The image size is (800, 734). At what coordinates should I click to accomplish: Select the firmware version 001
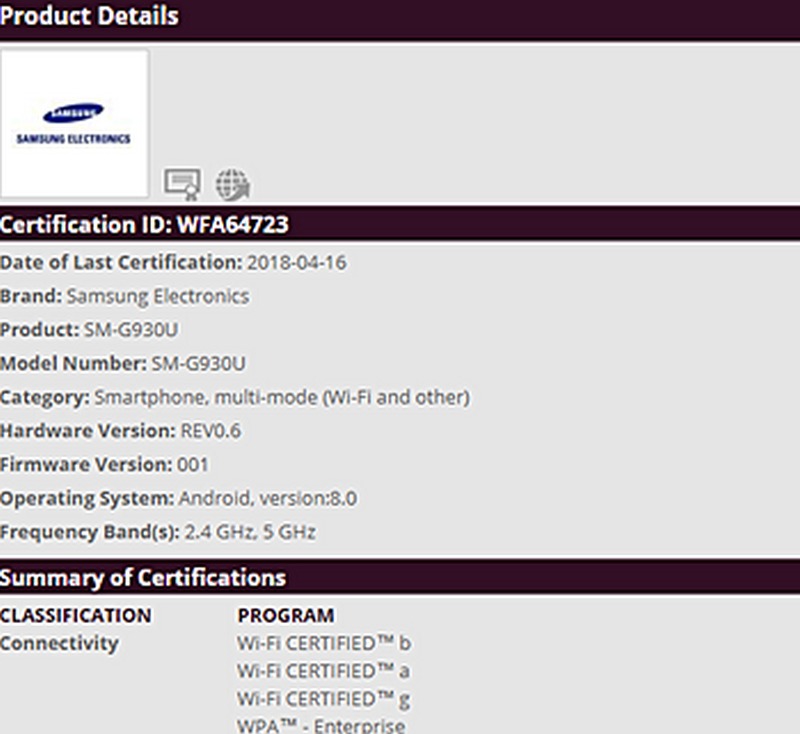coord(192,465)
